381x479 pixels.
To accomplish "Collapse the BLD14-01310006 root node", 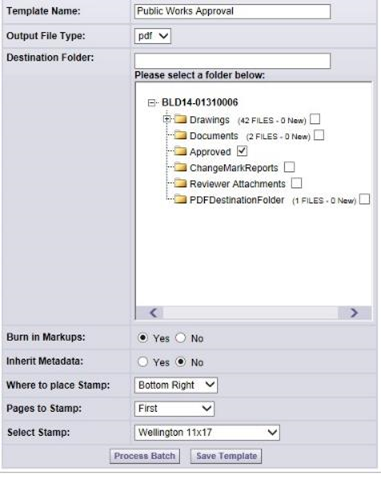I will point(152,103).
